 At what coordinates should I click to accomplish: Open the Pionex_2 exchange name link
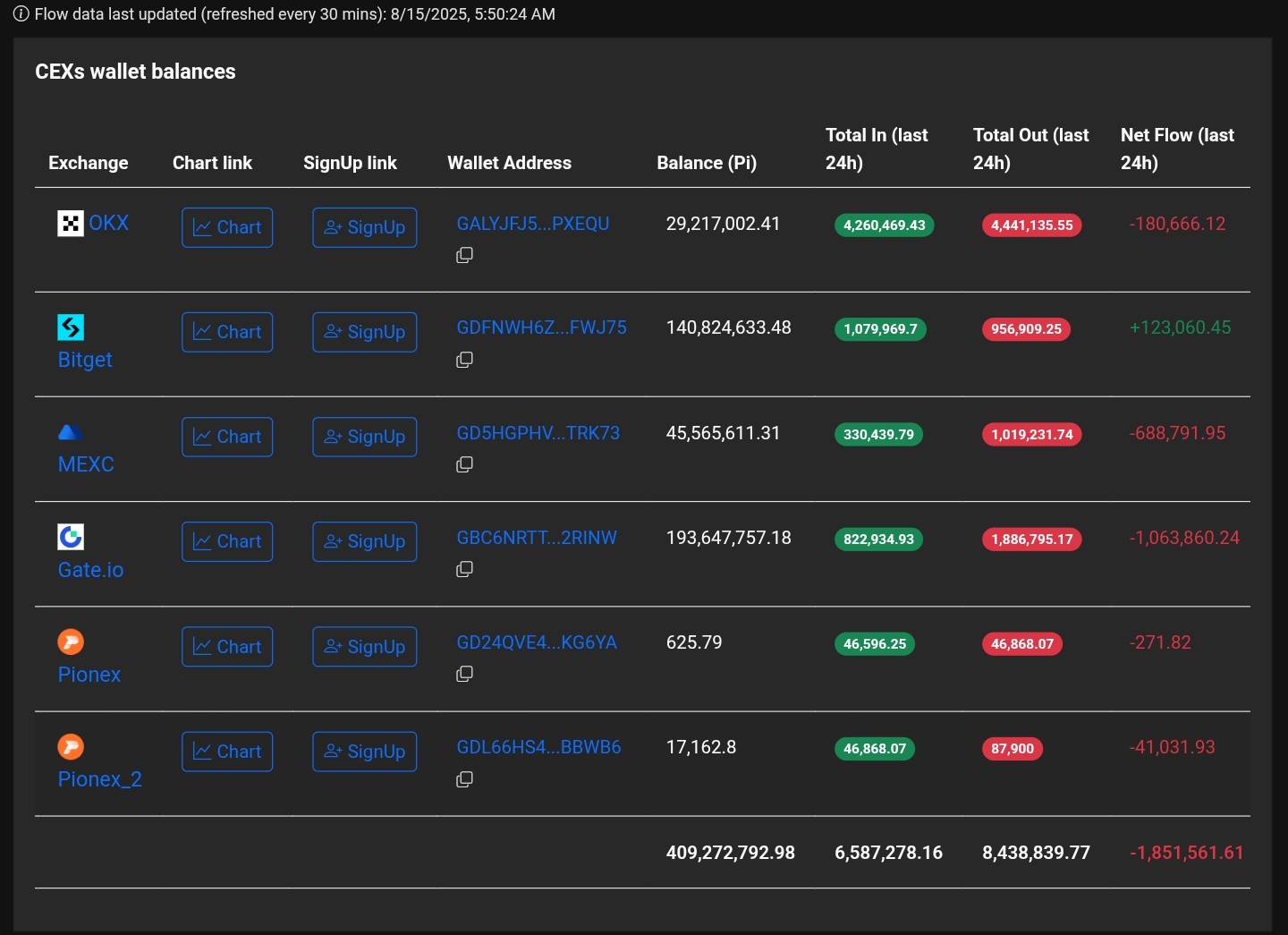100,779
